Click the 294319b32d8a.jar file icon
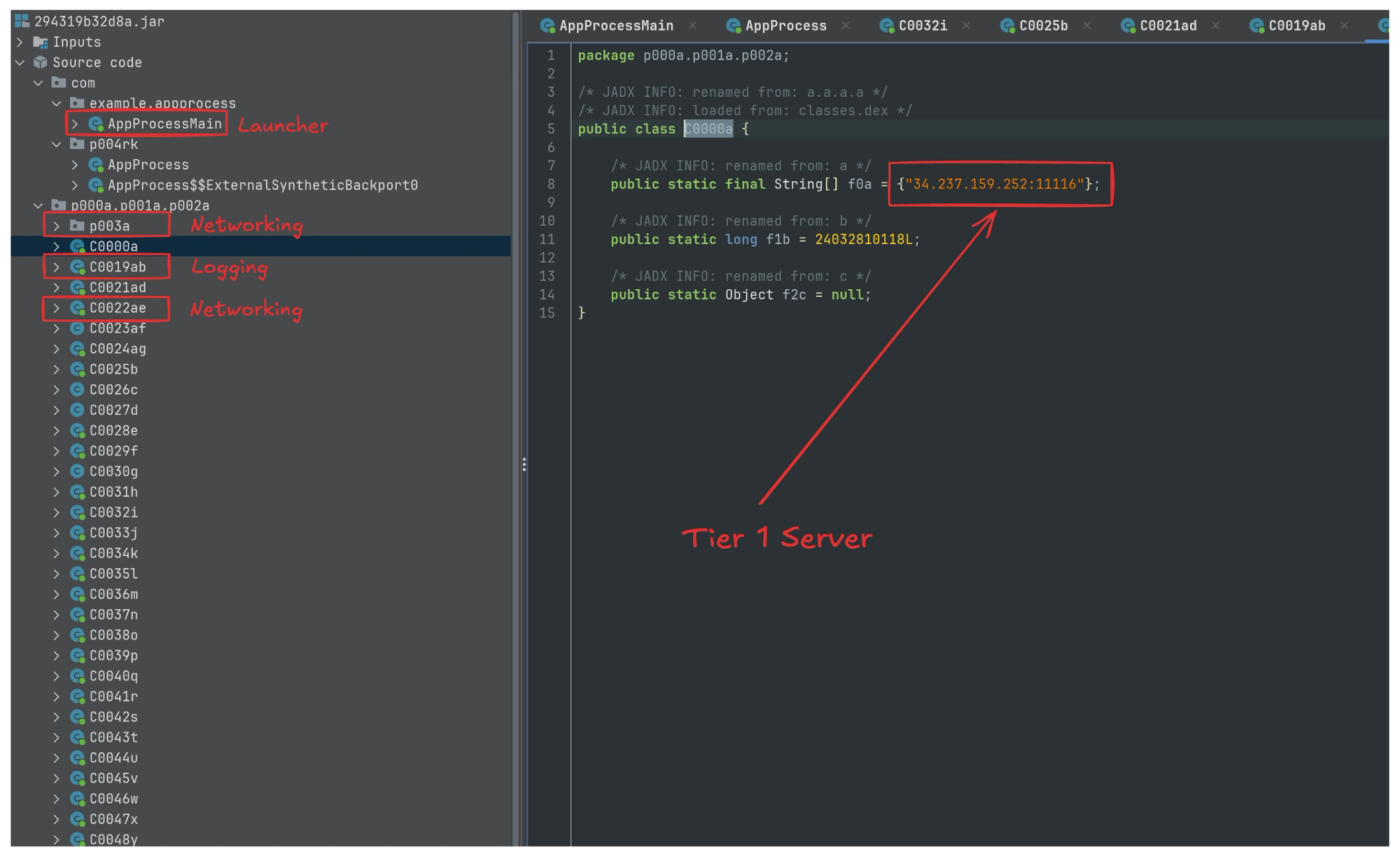The image size is (1400, 857). [x=23, y=21]
